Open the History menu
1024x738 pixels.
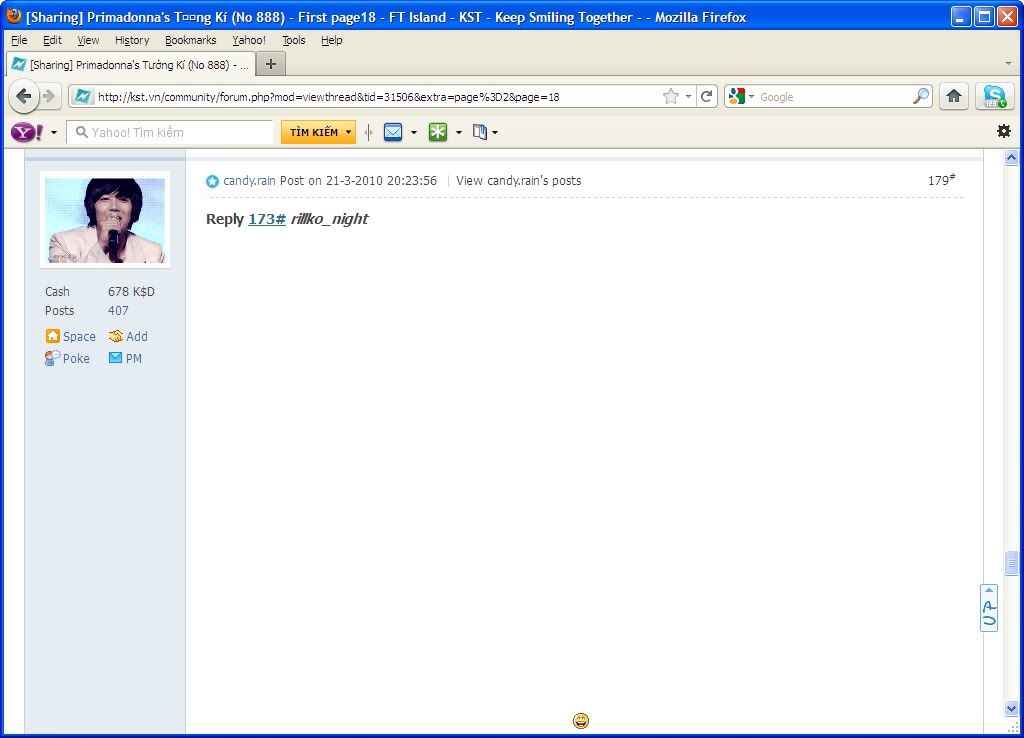[132, 40]
